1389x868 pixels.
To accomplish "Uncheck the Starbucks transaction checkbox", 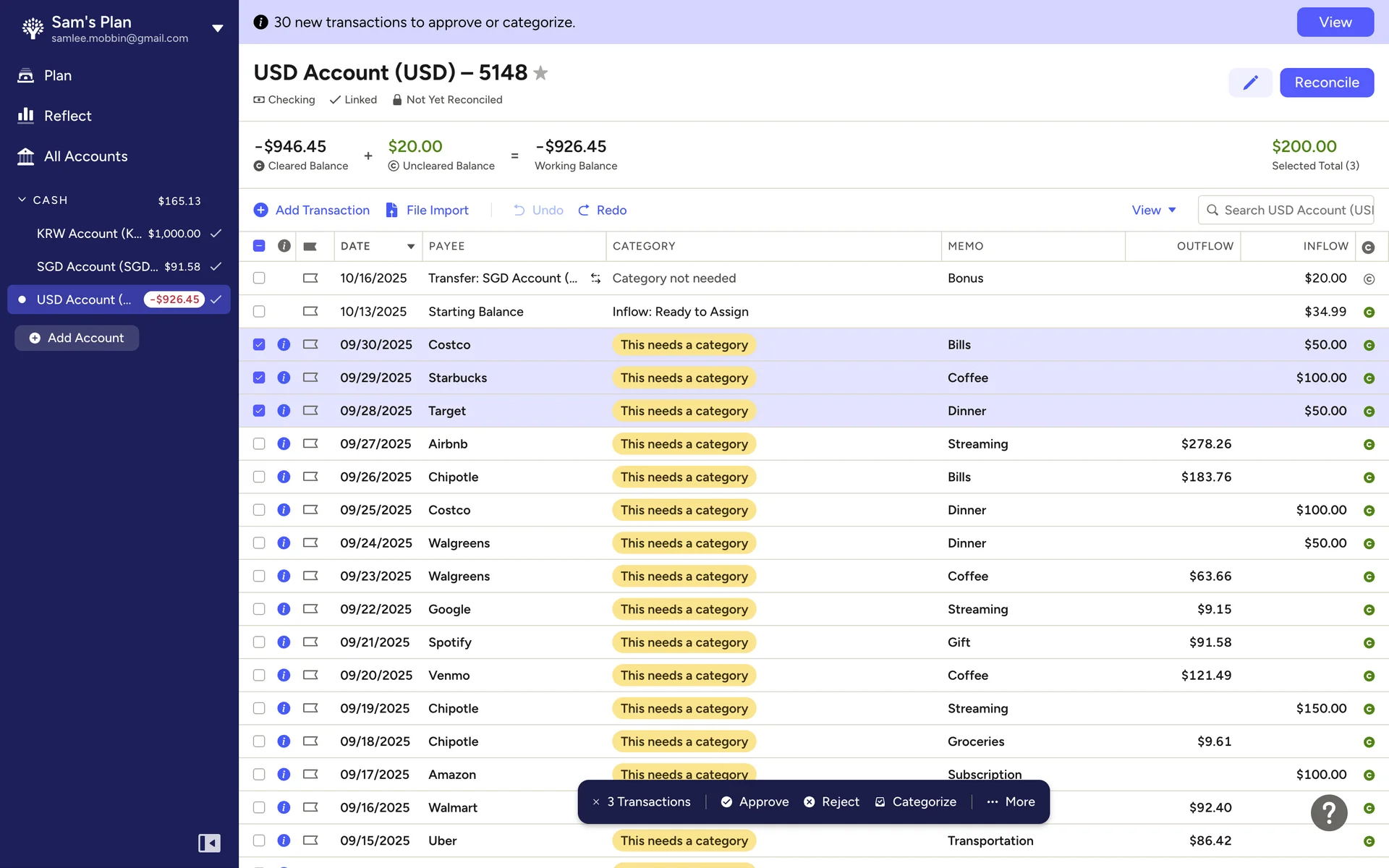I will 259,378.
